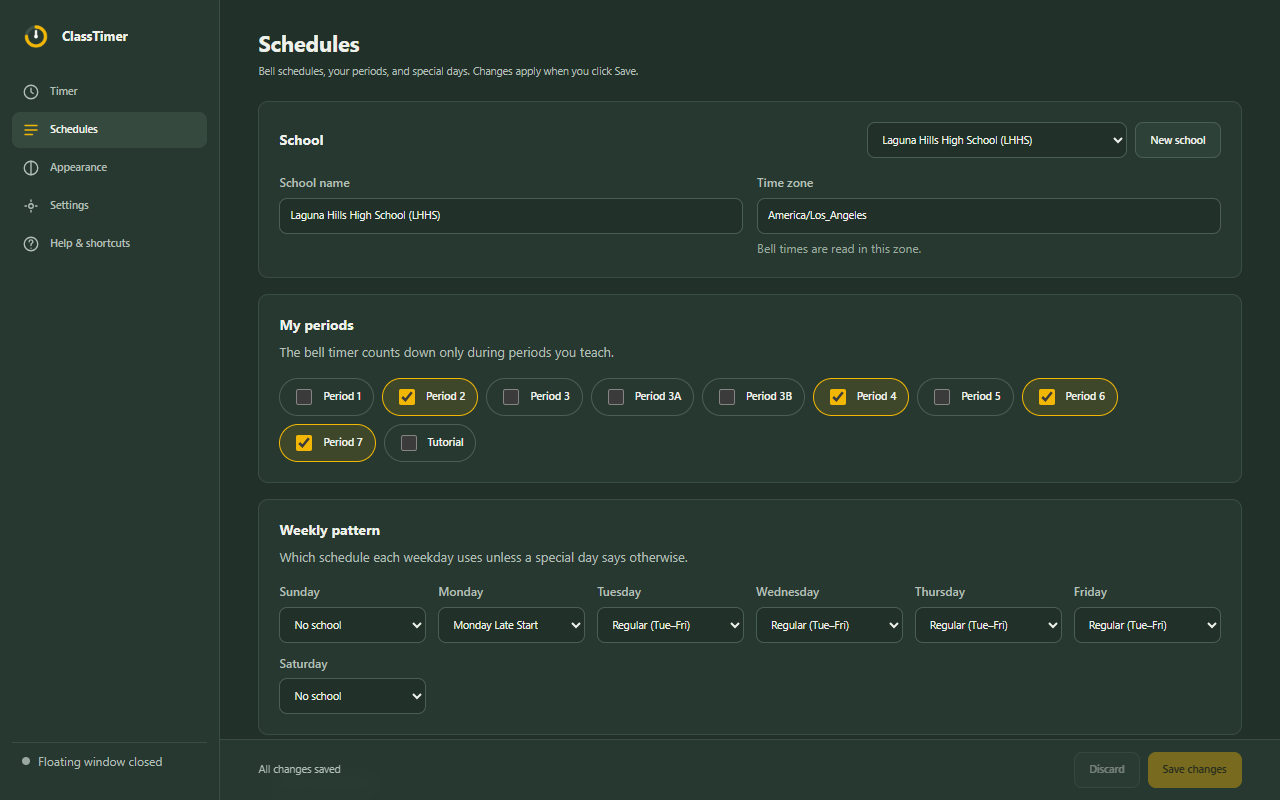
Task: Enable the Period 1 checkbox
Action: pyautogui.click(x=304, y=397)
